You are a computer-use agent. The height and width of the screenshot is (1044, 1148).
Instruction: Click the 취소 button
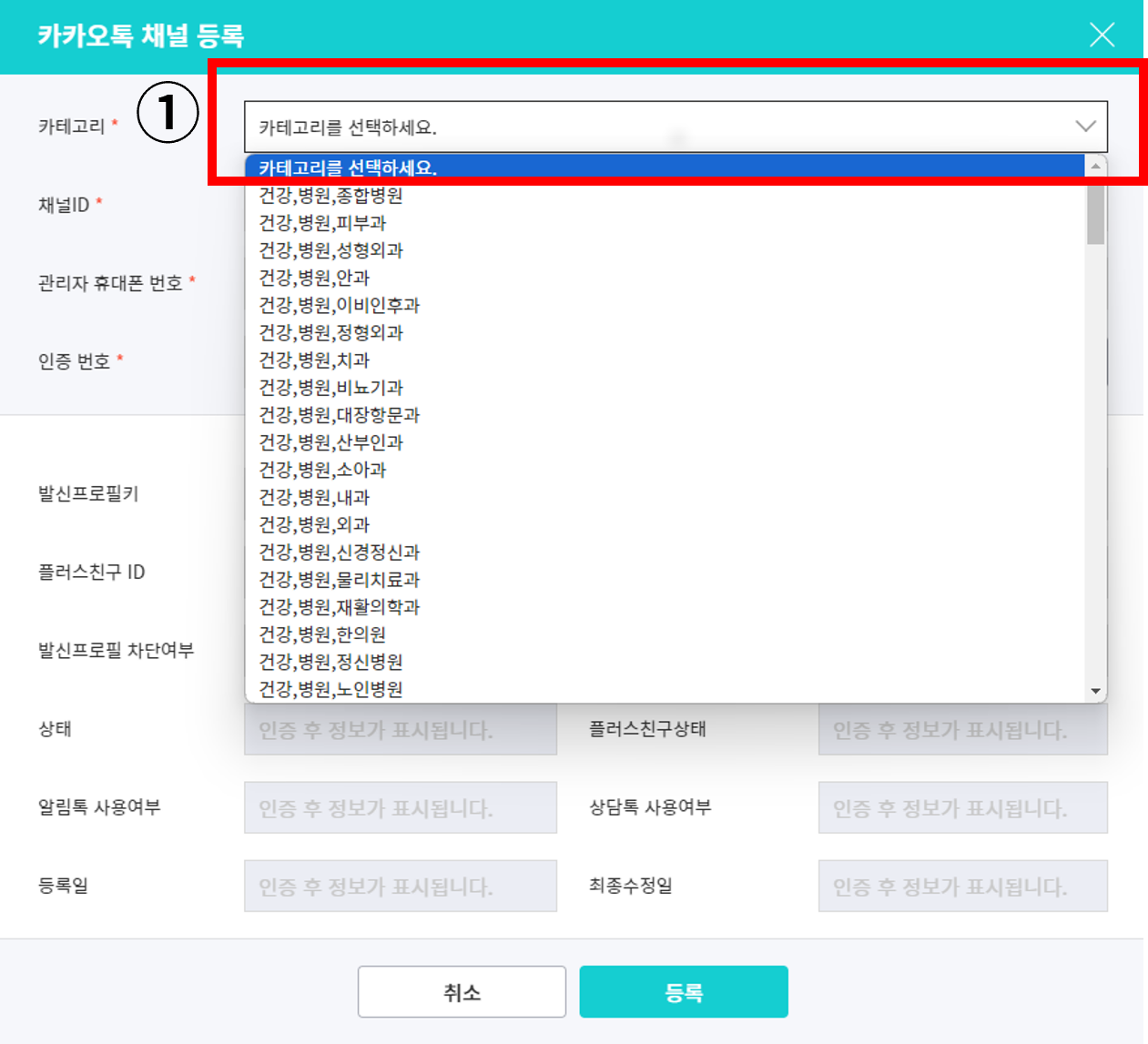462,991
